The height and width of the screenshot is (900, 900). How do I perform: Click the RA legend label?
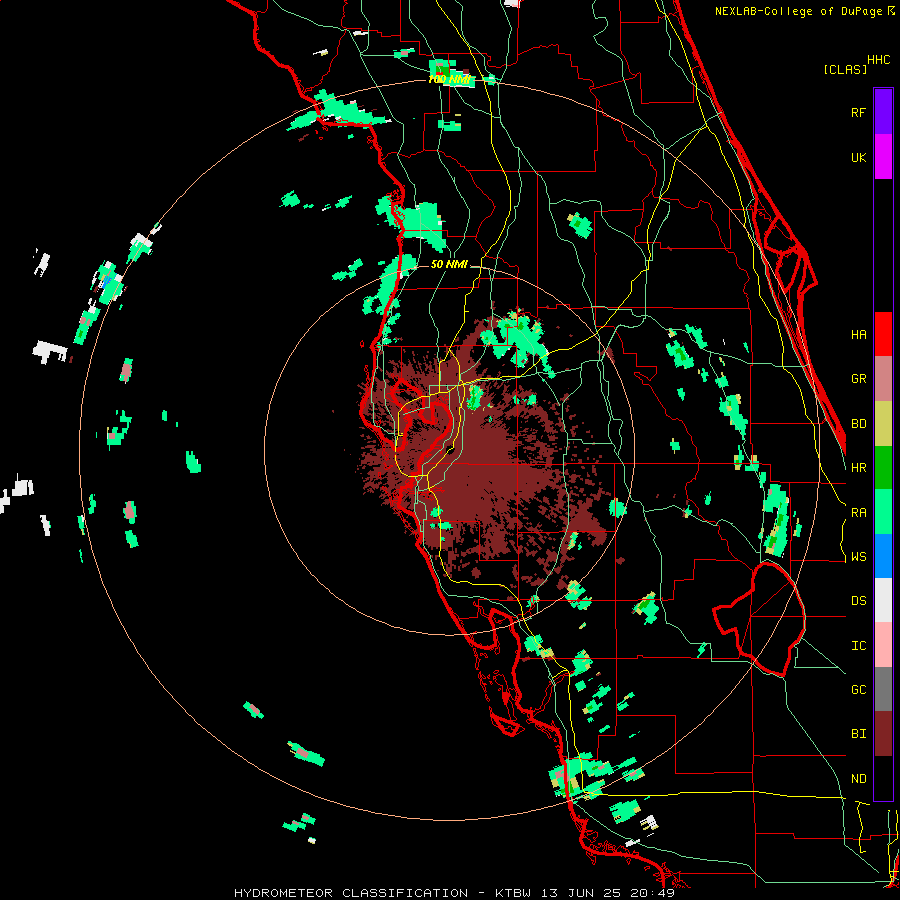[858, 512]
